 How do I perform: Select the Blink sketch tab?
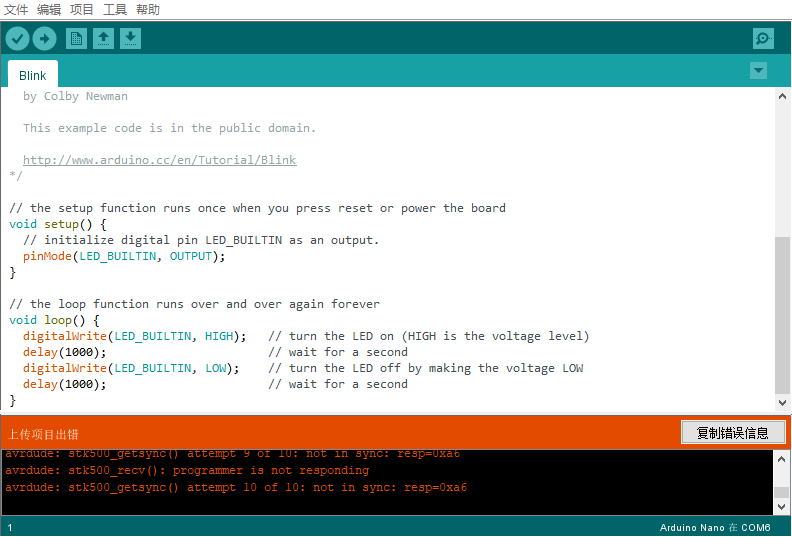coord(33,75)
